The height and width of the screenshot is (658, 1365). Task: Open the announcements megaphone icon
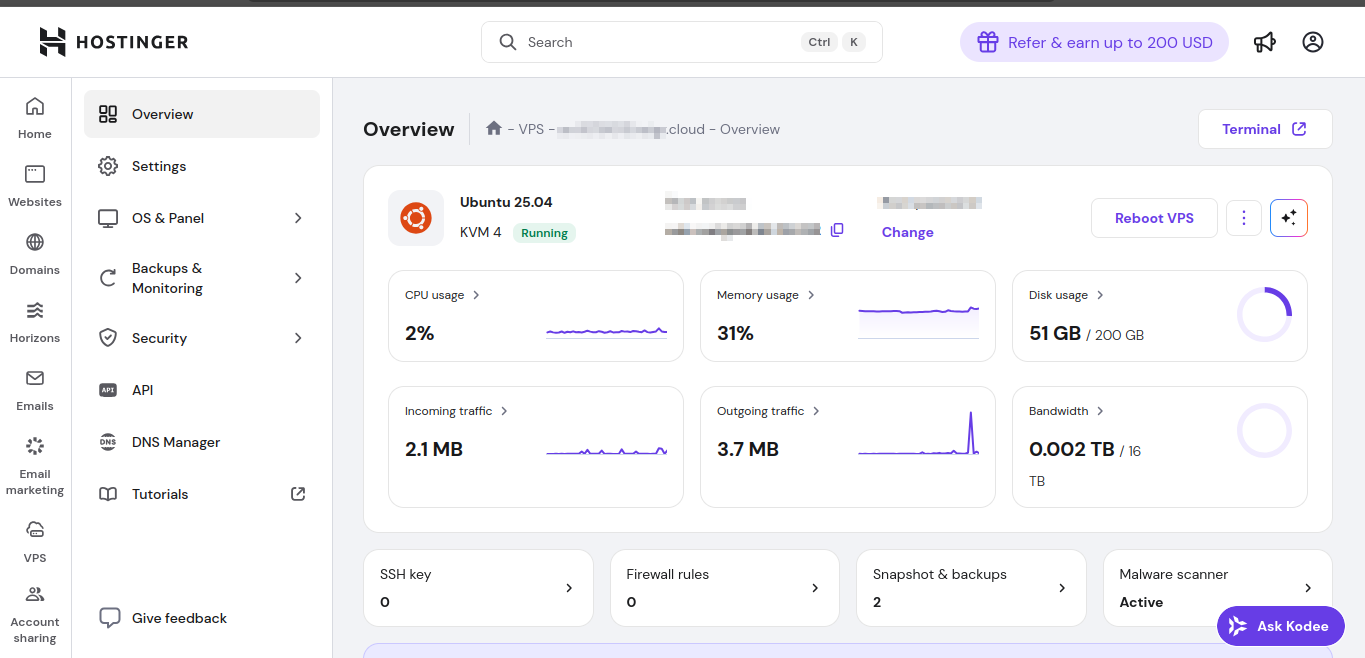tap(1265, 42)
